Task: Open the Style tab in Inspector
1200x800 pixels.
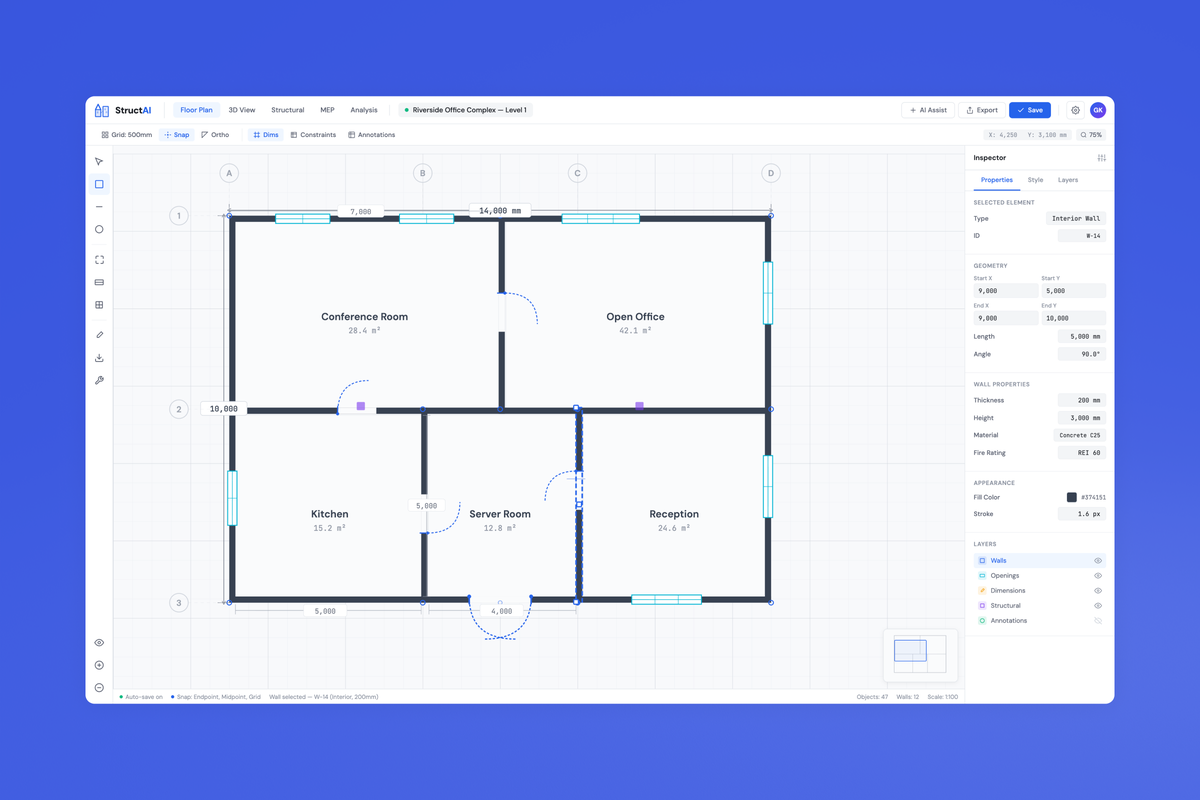Action: (1036, 179)
